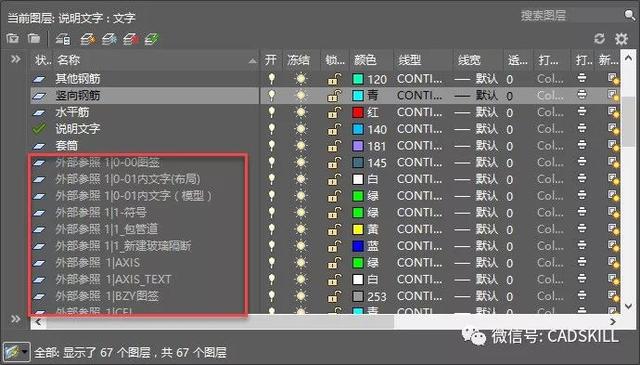Change color swatch 120 of 其他钢筋
Viewport: 640px width, 365px height.
click(x=358, y=79)
